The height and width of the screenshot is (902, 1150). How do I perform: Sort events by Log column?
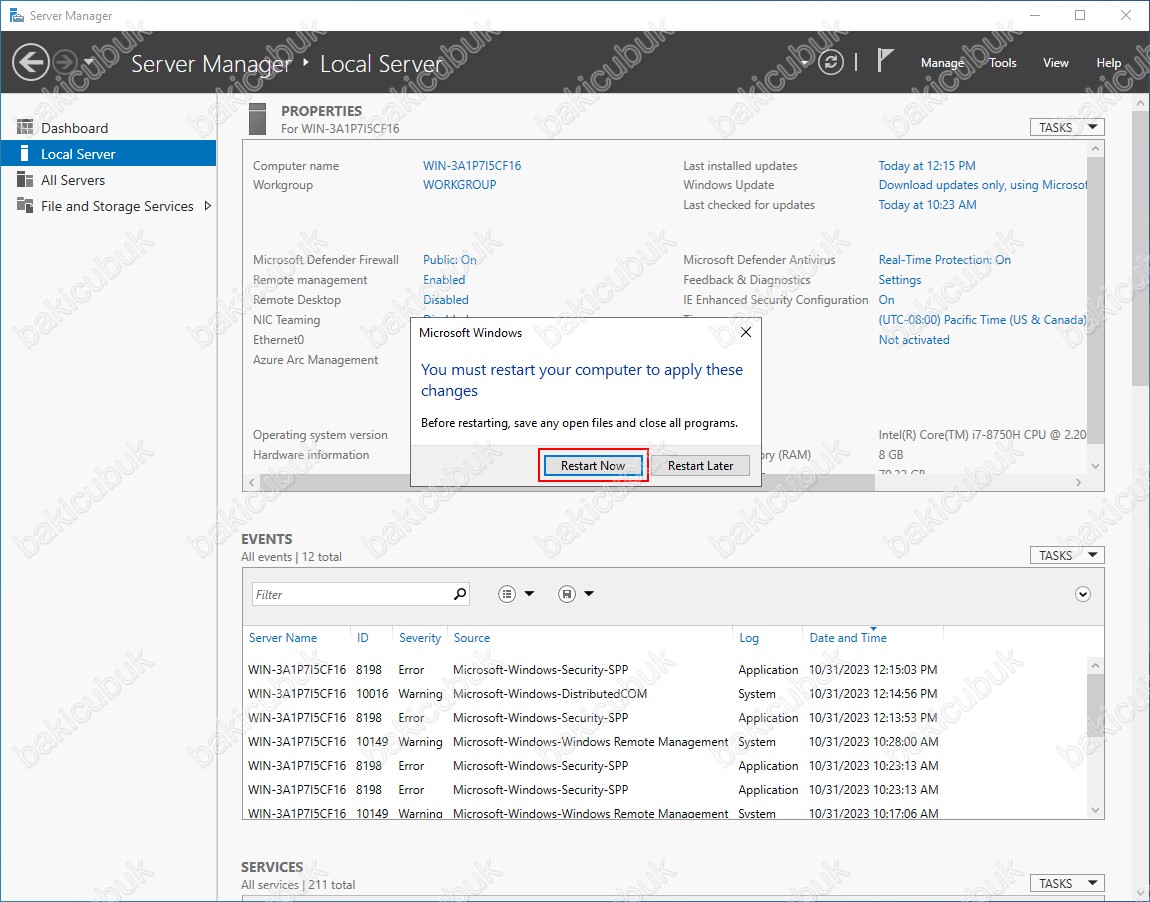(x=749, y=638)
